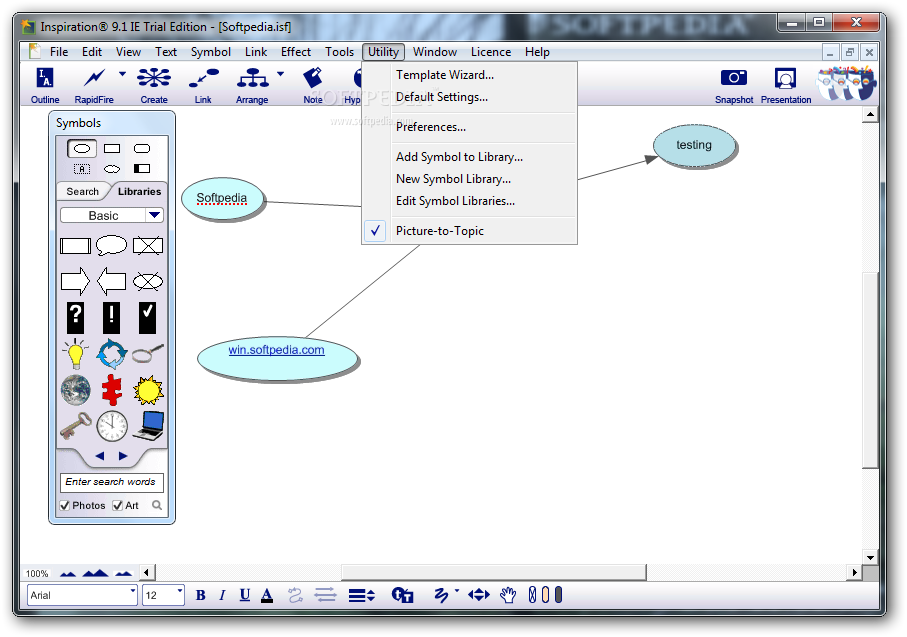Click the vertical scrollbar down arrow
Image resolution: width=907 pixels, height=637 pixels.
tap(871, 558)
